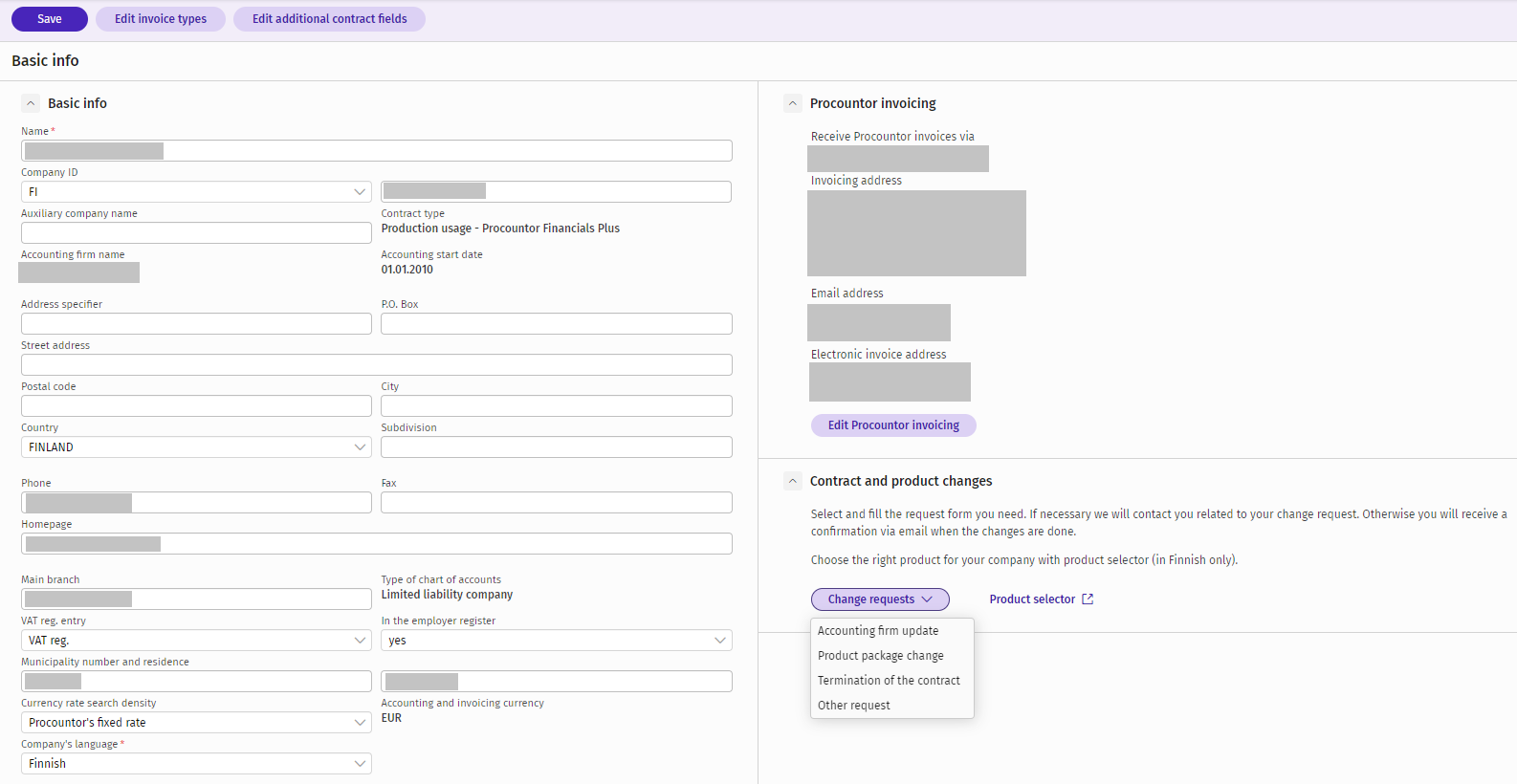Click the Fax input field

557,503
